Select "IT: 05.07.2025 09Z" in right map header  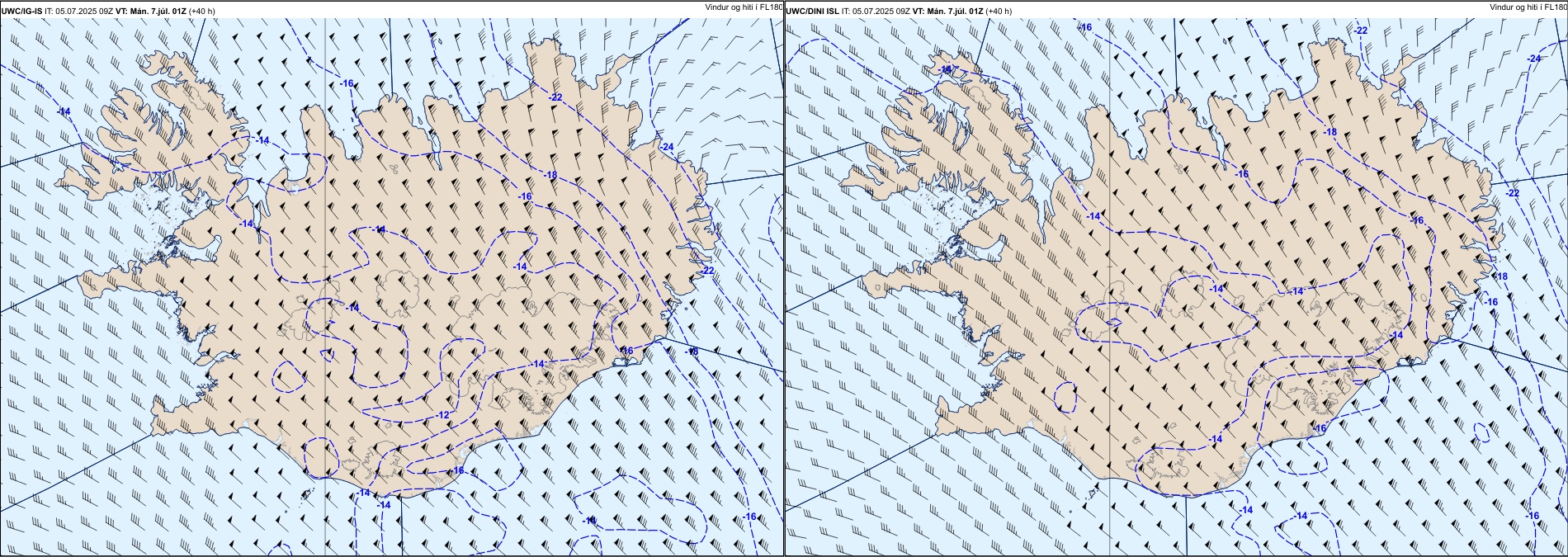tap(875, 11)
